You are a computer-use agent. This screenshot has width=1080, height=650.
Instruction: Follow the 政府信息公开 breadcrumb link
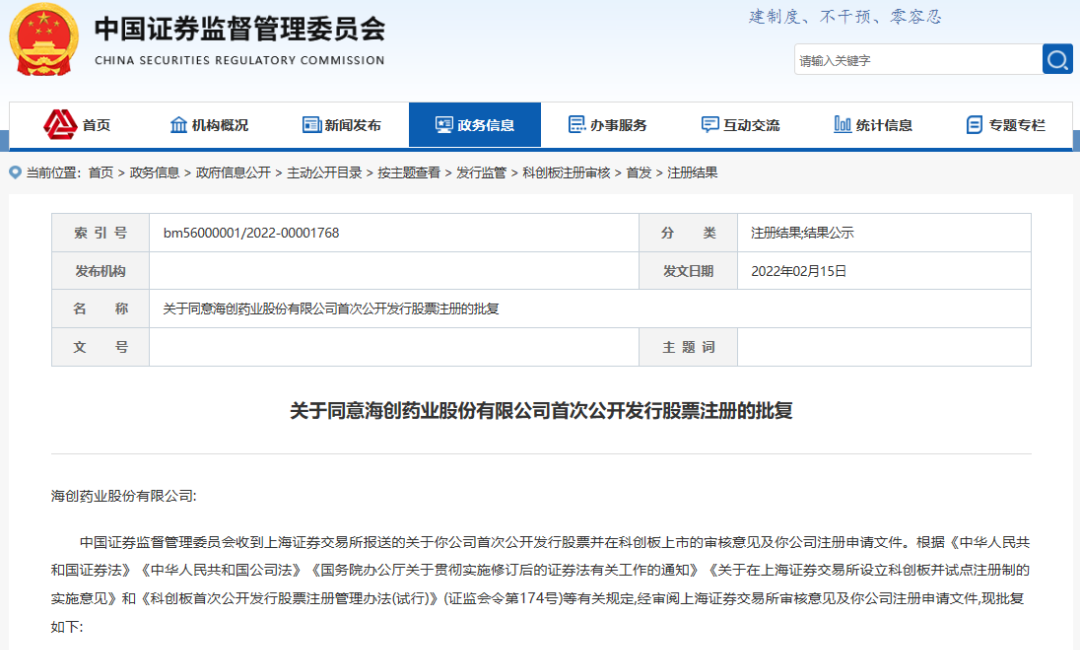pyautogui.click(x=233, y=173)
